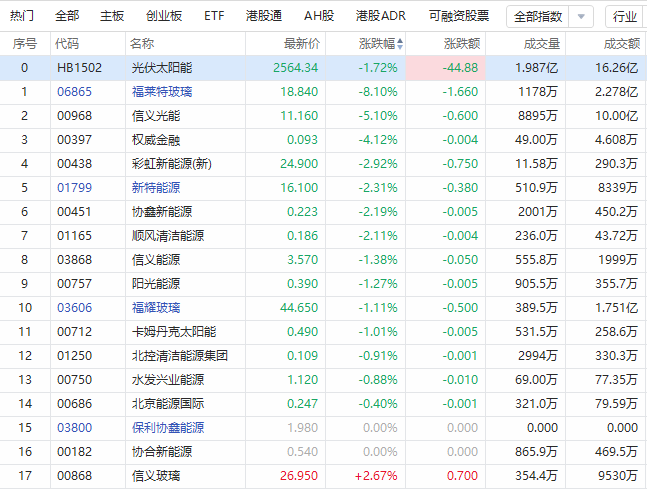This screenshot has height=489, width=647.
Task: Open the 主板 tab
Action: coord(112,16)
